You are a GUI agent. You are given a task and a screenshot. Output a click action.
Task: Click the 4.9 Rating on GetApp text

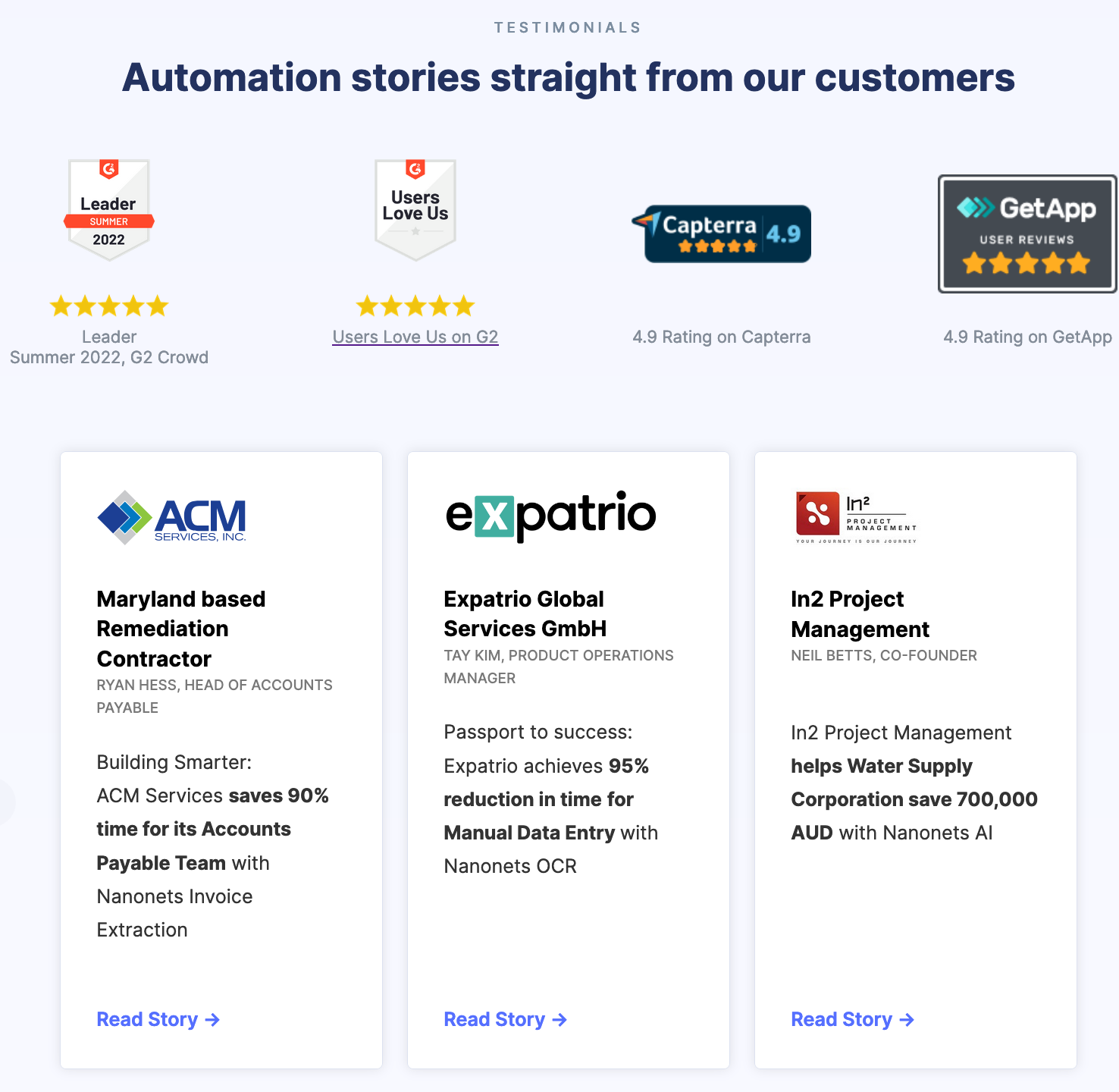1027,337
